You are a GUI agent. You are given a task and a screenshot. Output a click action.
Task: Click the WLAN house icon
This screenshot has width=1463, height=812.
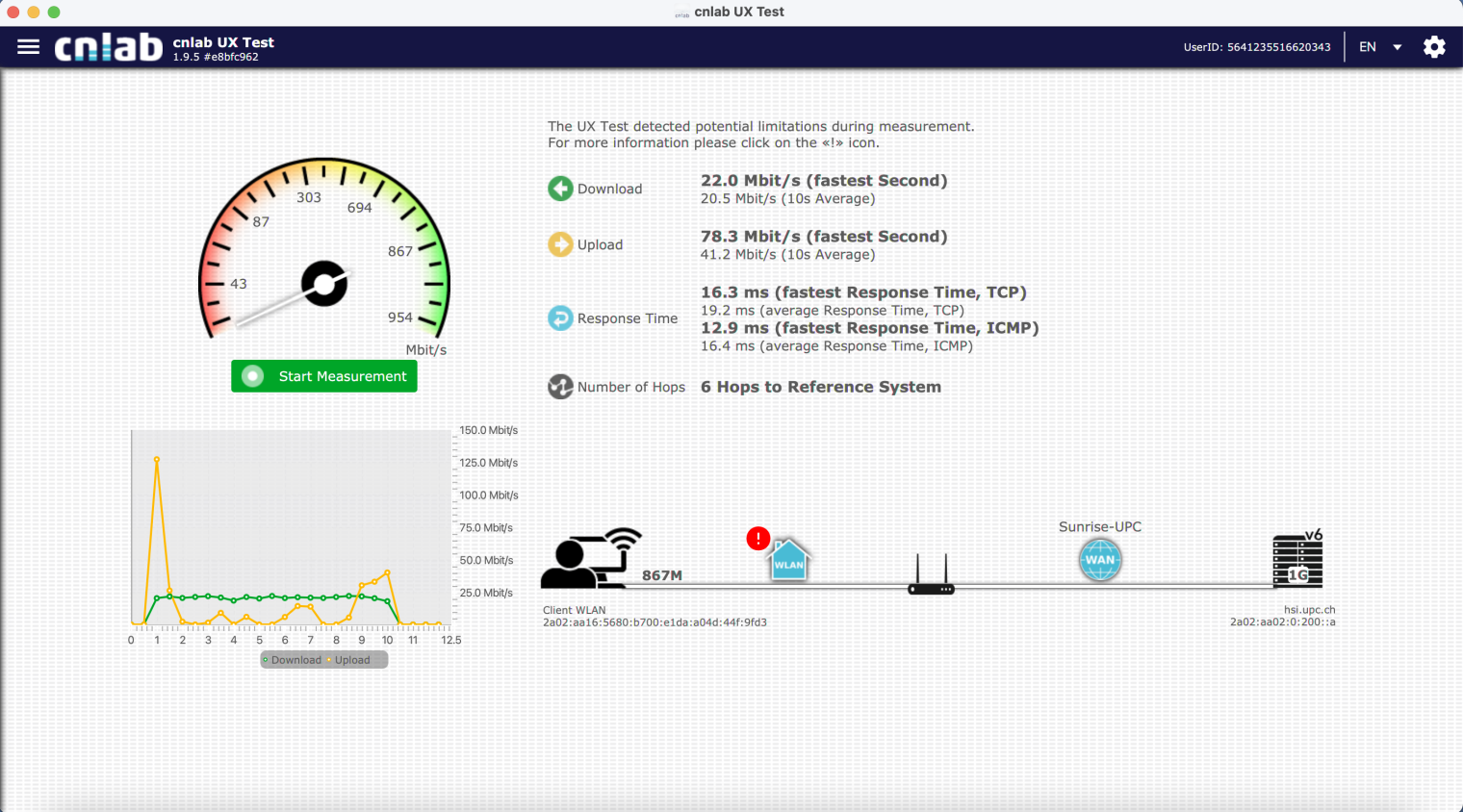tap(788, 560)
